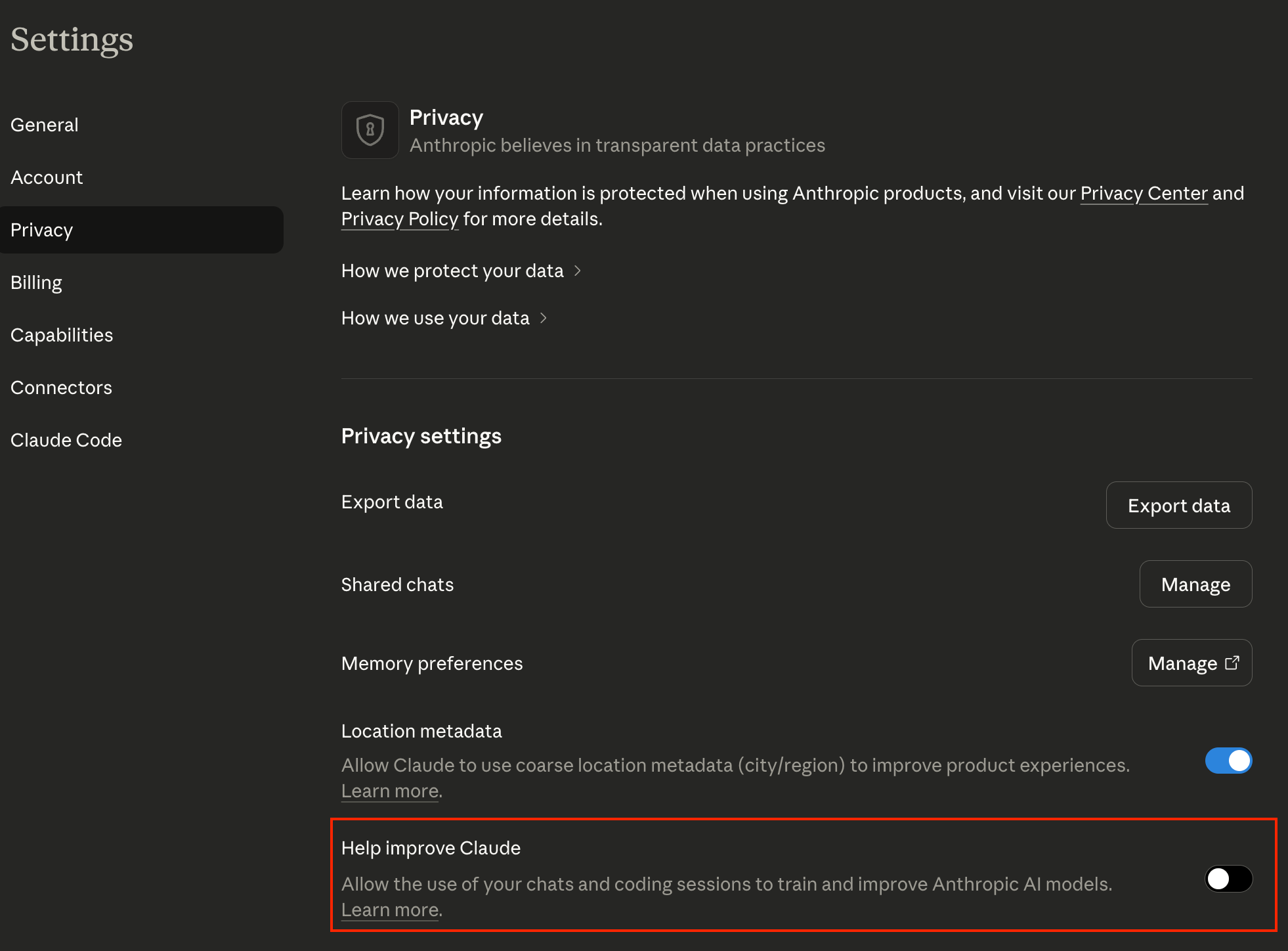Click Learn more under Location metadata
Viewport: 1288px width, 951px height.
[x=390, y=791]
